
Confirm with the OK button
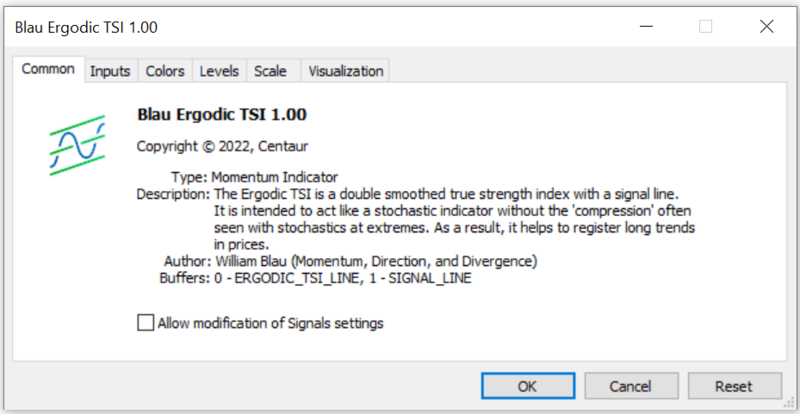[x=526, y=386]
